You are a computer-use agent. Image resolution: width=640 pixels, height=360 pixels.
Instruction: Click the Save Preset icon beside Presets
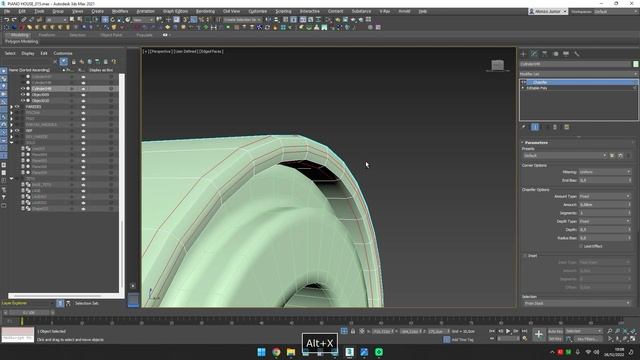[612, 156]
